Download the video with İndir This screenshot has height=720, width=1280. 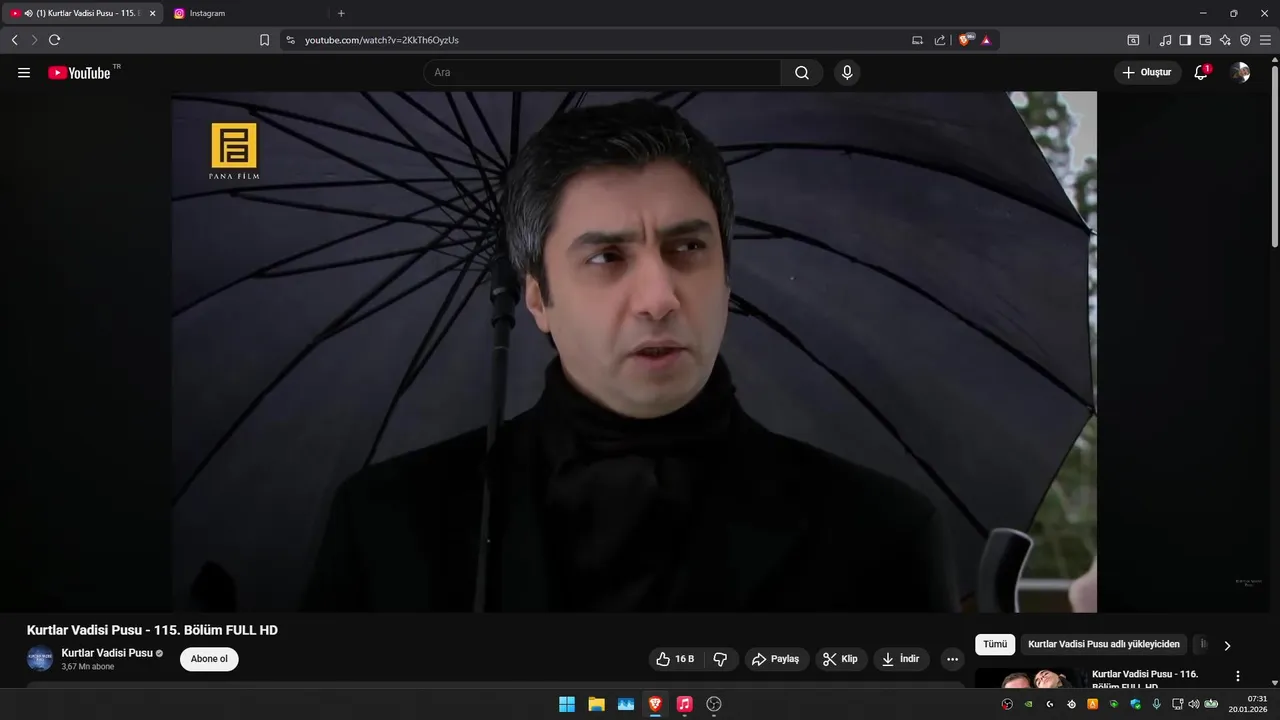(x=901, y=659)
